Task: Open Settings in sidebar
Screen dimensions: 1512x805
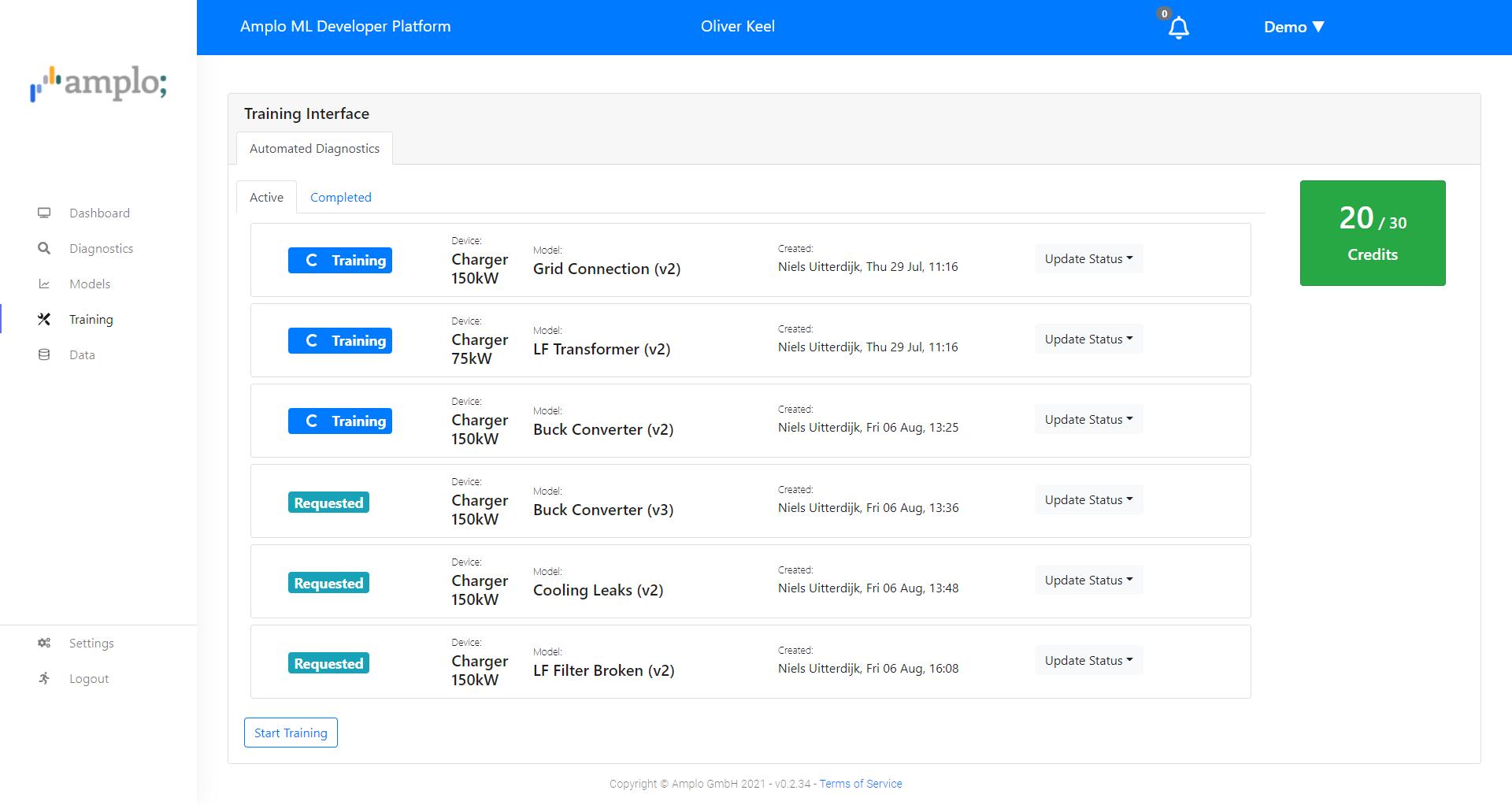Action: point(91,643)
